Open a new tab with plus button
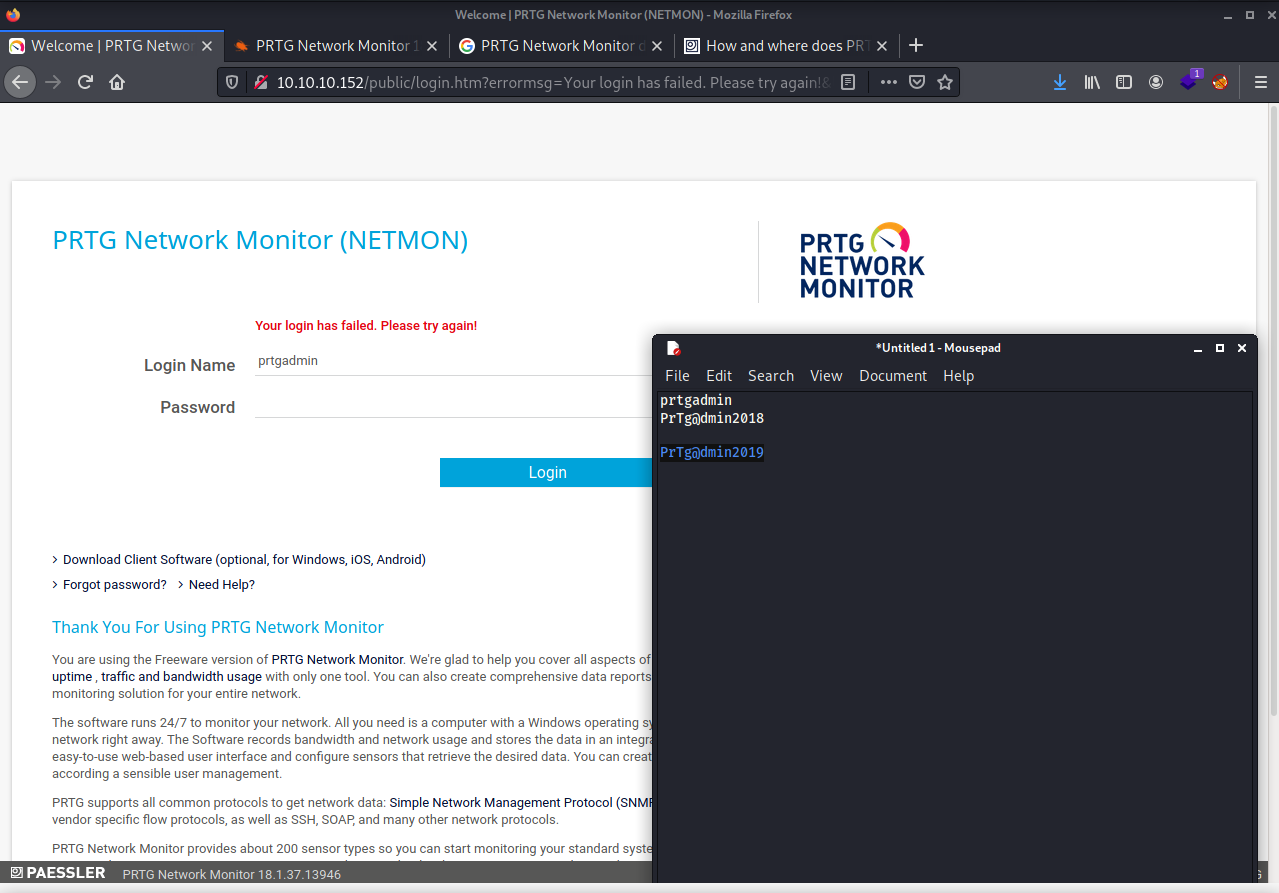The image size is (1279, 893). pos(916,45)
